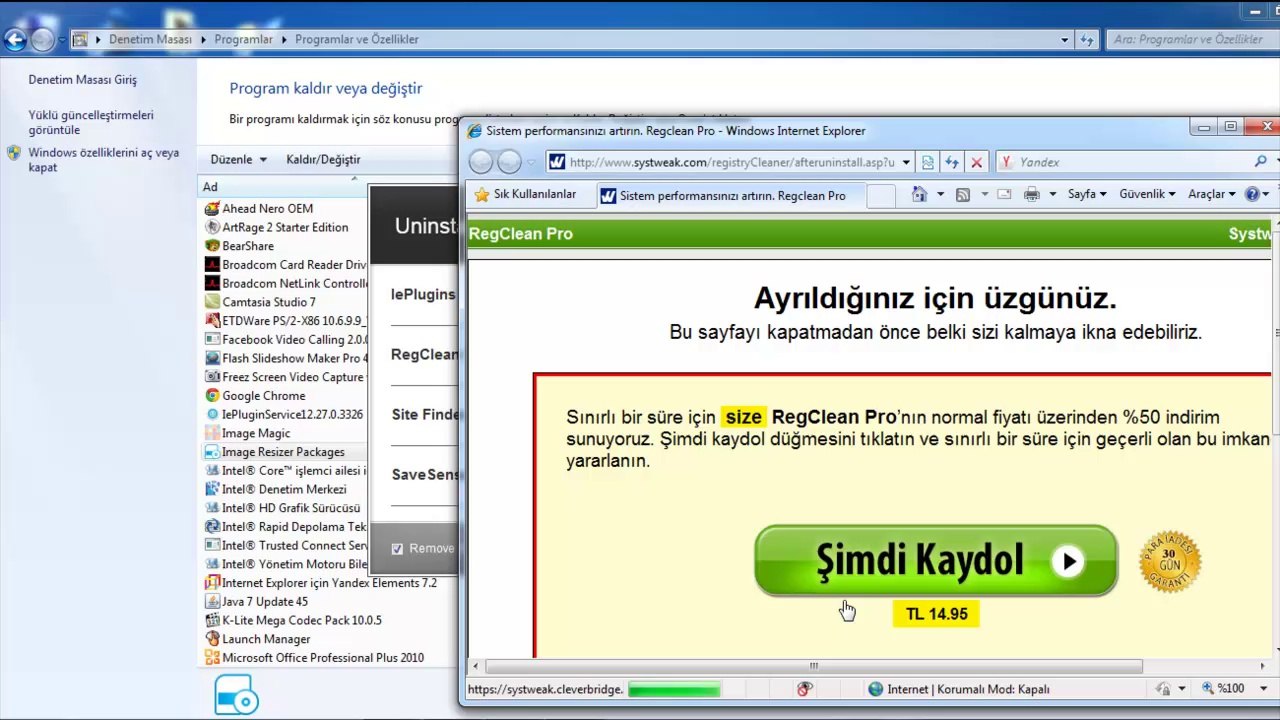This screenshot has width=1280, height=720.
Task: Click the refresh icon in Explorer address bar
Action: click(x=1088, y=40)
